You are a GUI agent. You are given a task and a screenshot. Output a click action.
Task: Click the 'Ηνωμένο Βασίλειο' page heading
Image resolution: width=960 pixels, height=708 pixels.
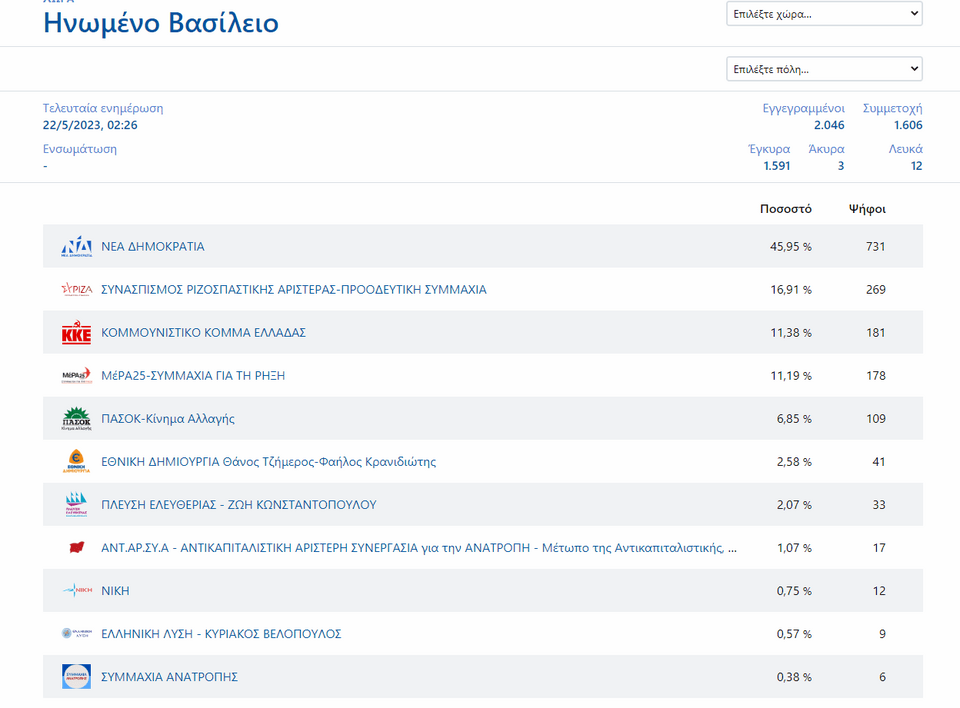pyautogui.click(x=161, y=23)
